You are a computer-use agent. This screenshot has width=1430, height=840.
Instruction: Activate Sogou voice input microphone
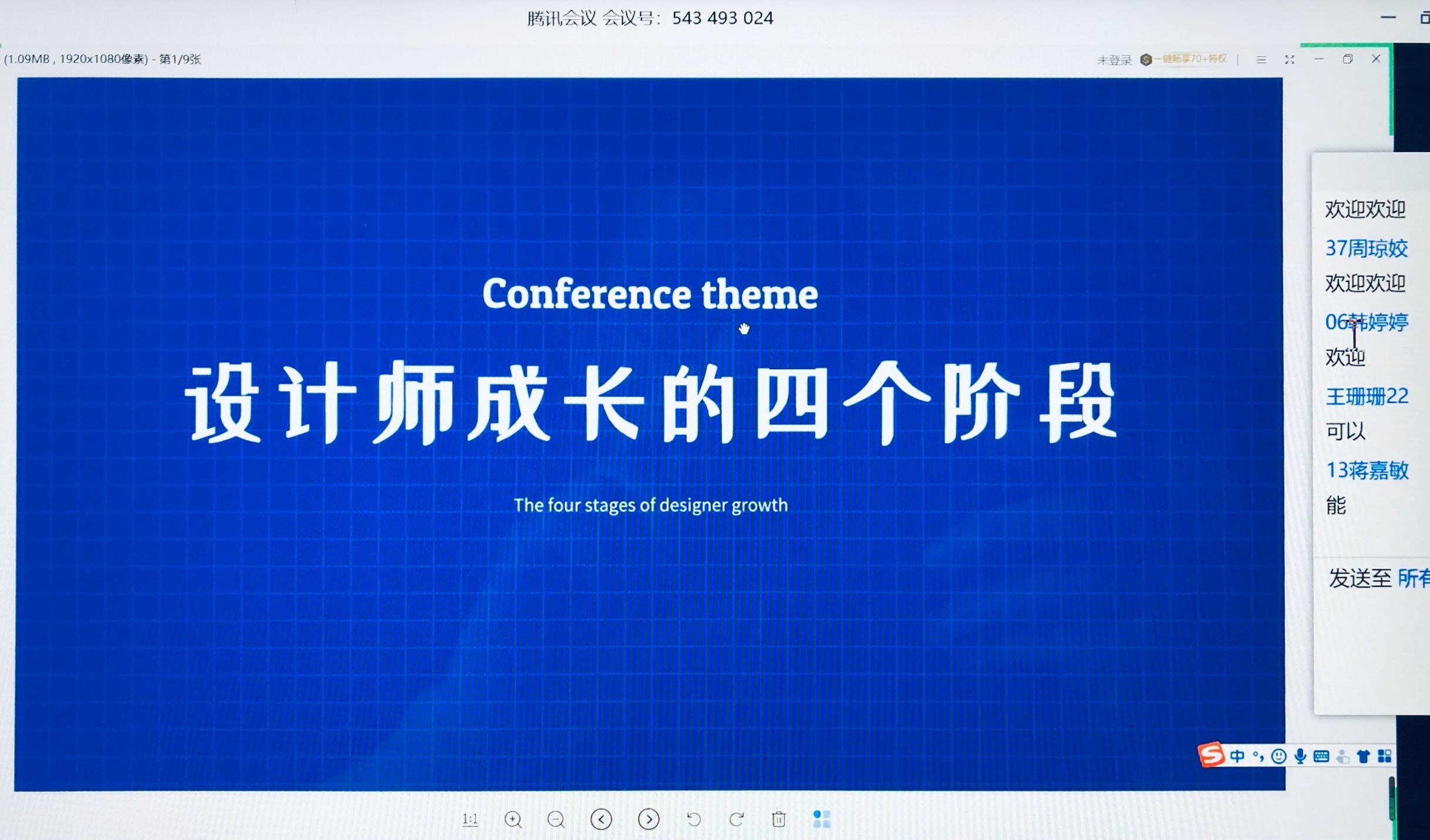pos(1300,756)
